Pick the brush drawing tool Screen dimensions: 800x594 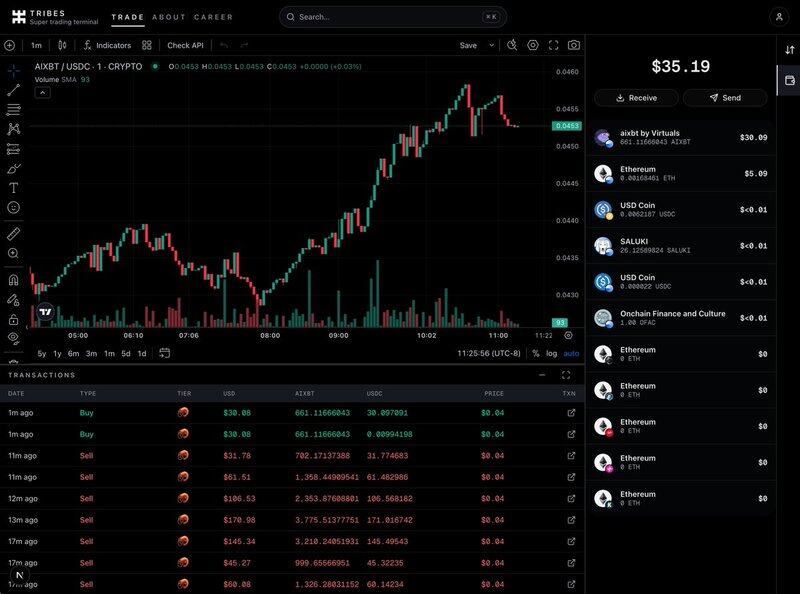point(13,168)
